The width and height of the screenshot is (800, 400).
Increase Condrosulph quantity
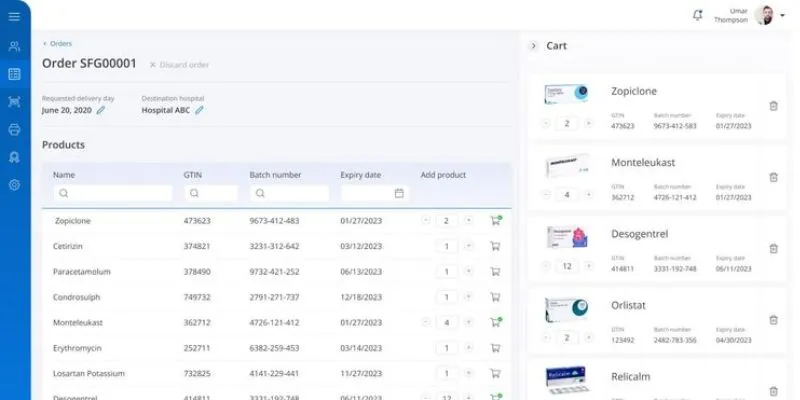[468, 297]
